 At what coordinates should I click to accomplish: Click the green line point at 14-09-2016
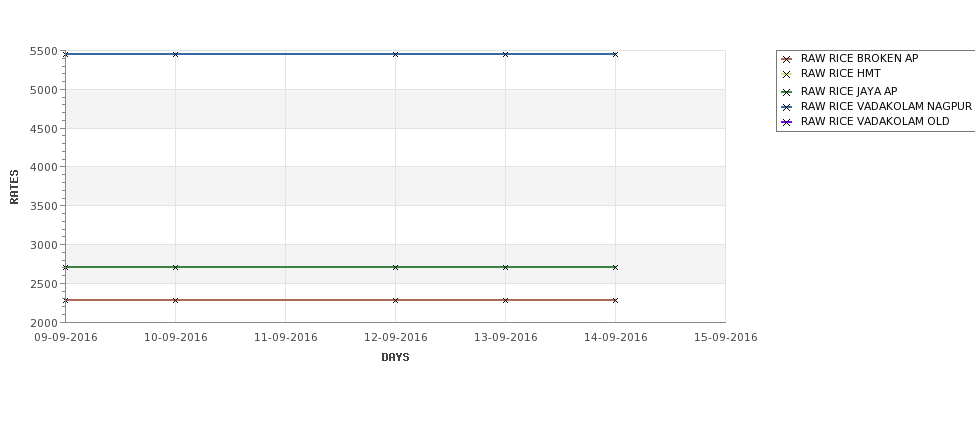(x=616, y=267)
